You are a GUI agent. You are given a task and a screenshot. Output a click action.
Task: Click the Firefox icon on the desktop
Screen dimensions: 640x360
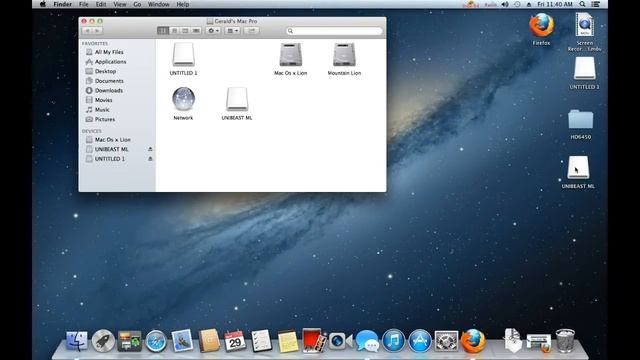pos(541,25)
